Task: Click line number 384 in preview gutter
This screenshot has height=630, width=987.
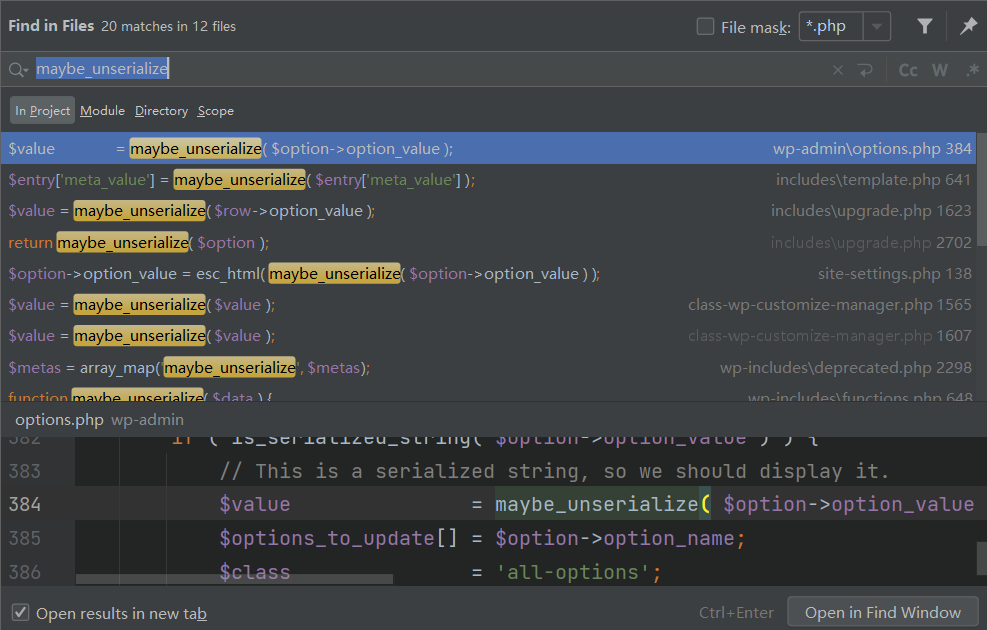Action: tap(25, 504)
